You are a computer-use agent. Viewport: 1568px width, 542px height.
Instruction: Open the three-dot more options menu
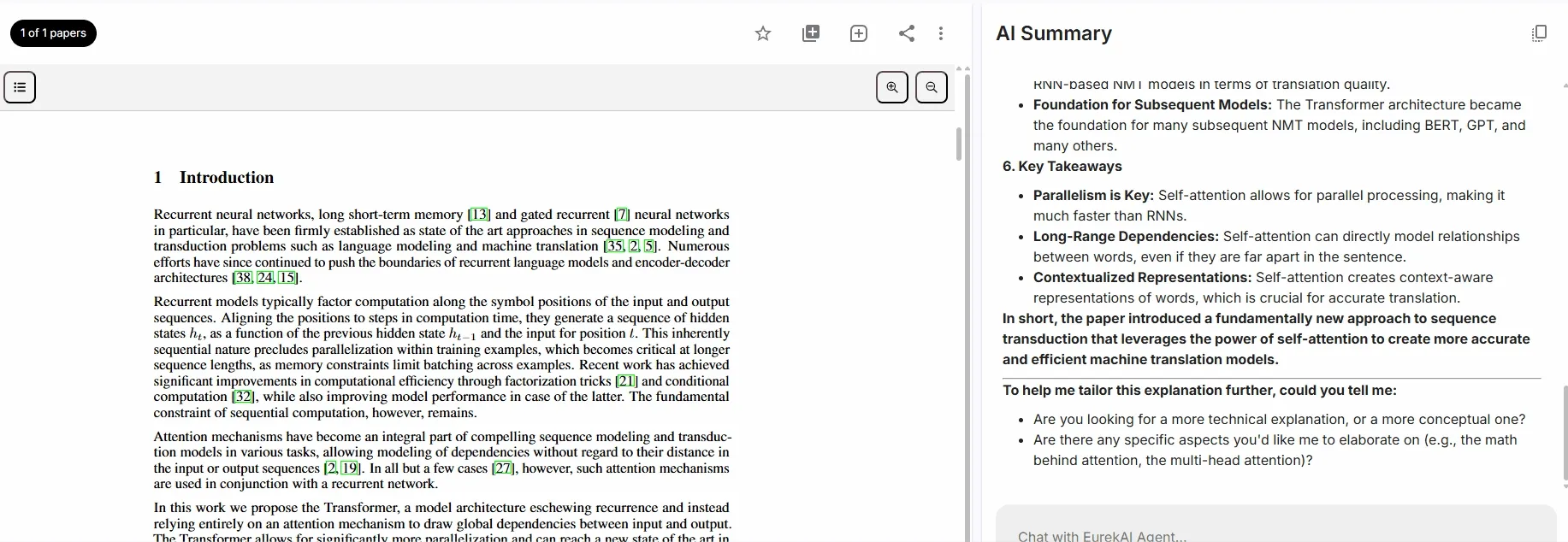[941, 33]
